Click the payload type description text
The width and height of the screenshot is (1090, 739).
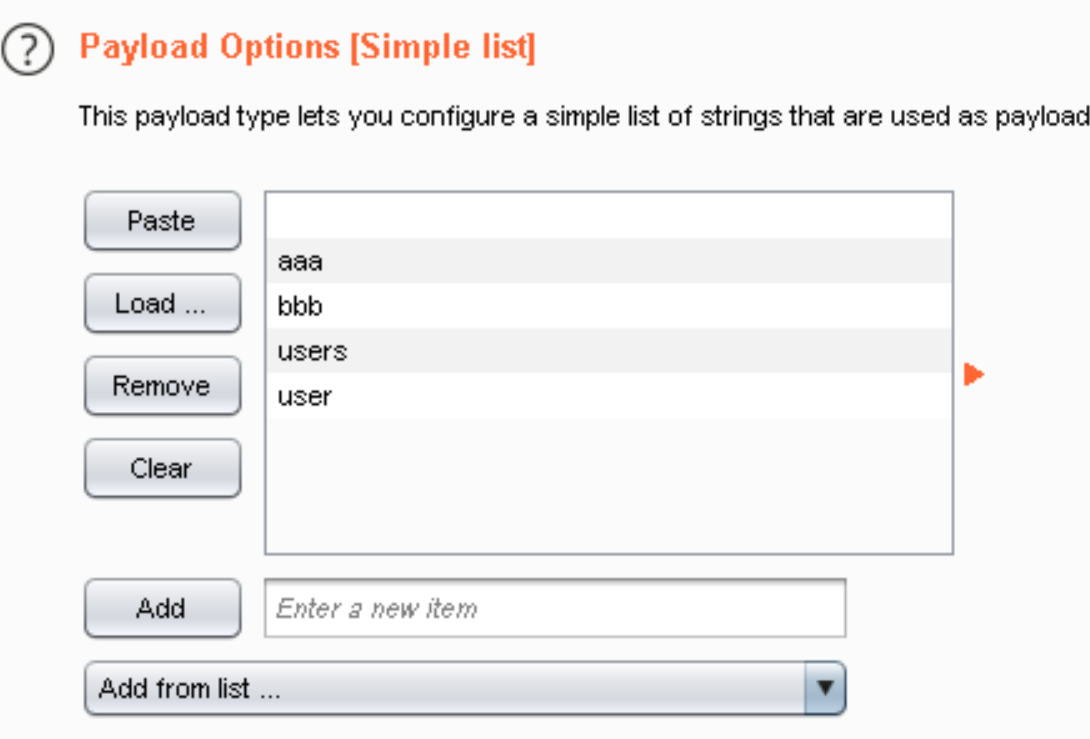(584, 116)
